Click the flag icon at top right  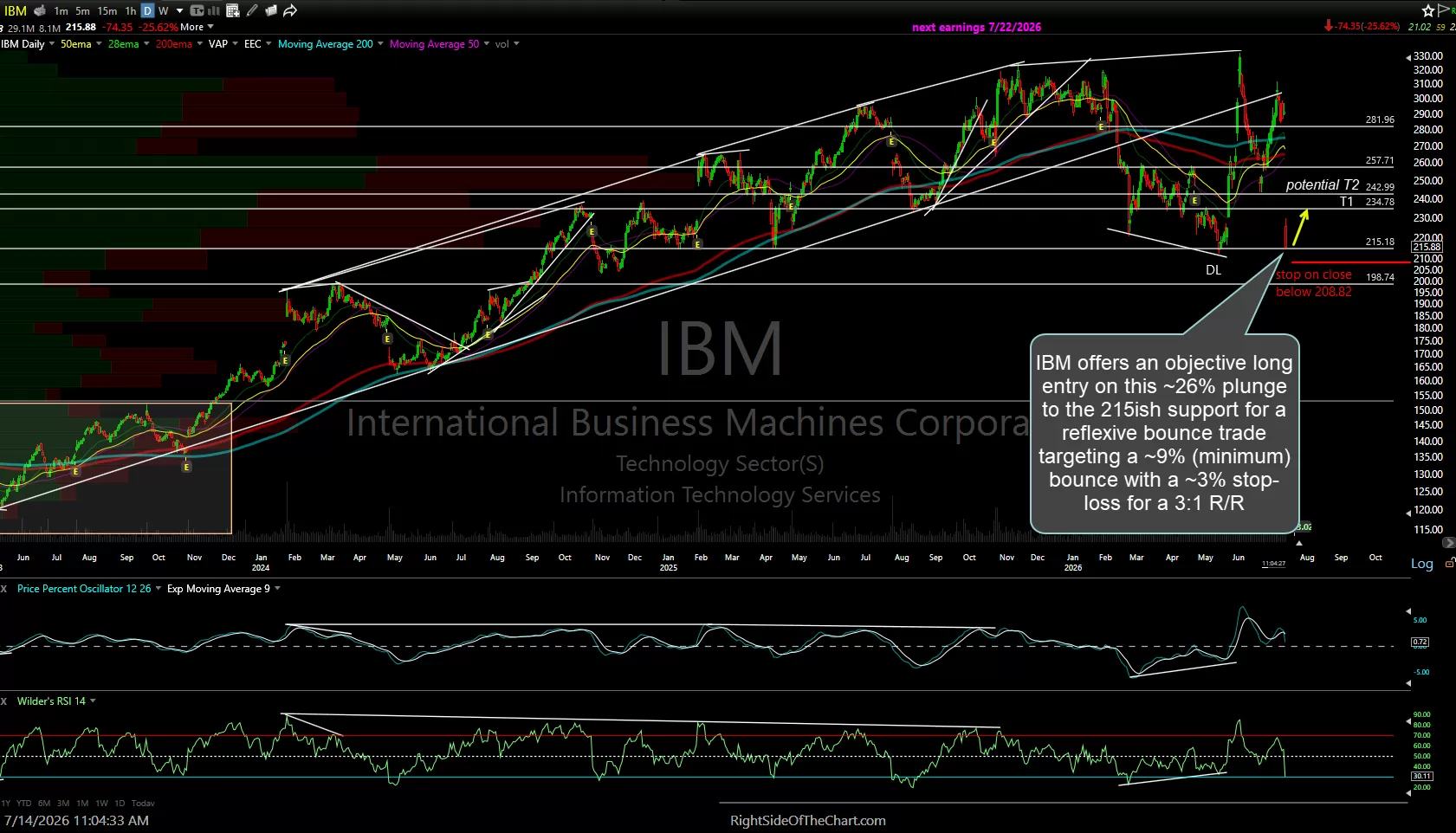coord(1444,10)
